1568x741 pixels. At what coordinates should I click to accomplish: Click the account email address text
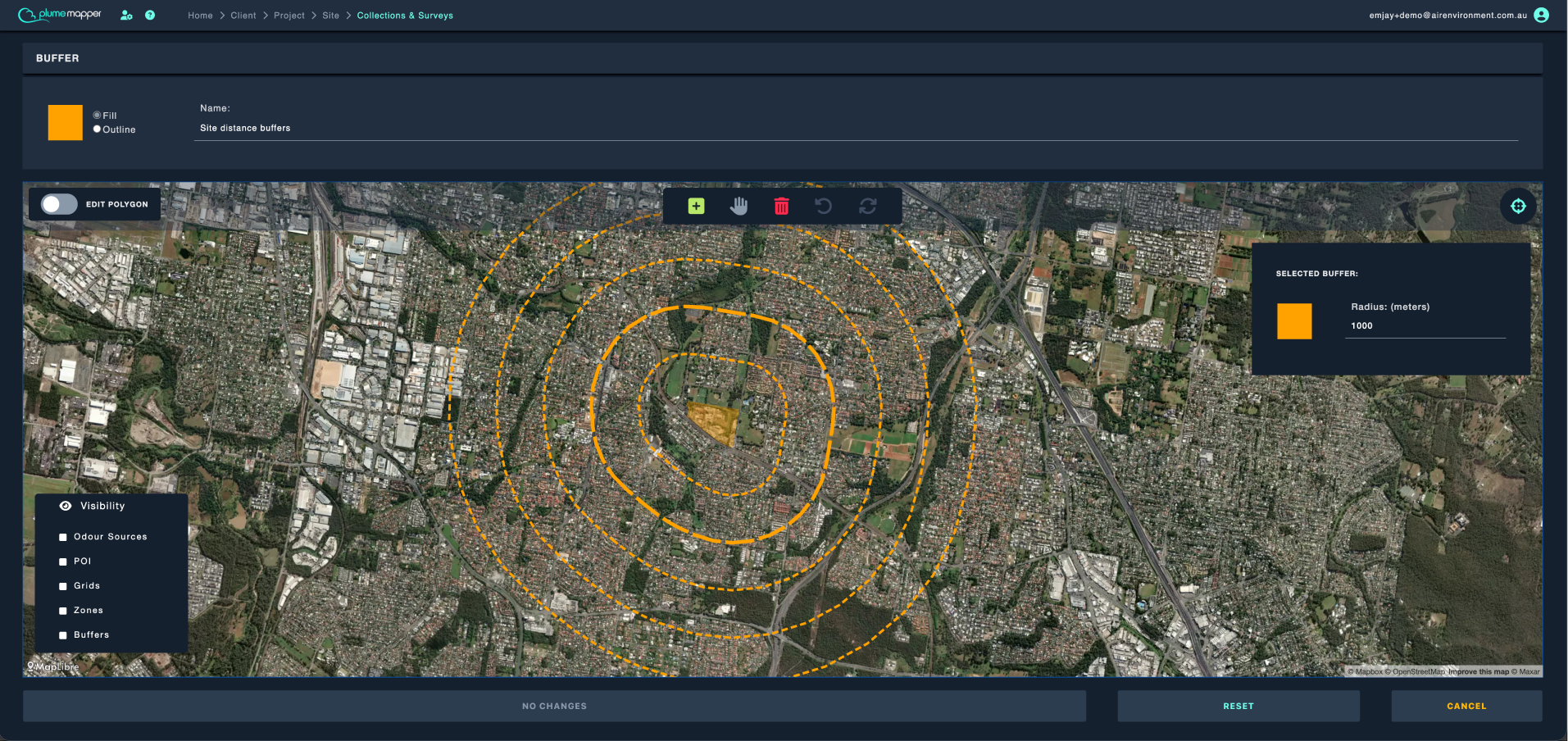click(1448, 16)
